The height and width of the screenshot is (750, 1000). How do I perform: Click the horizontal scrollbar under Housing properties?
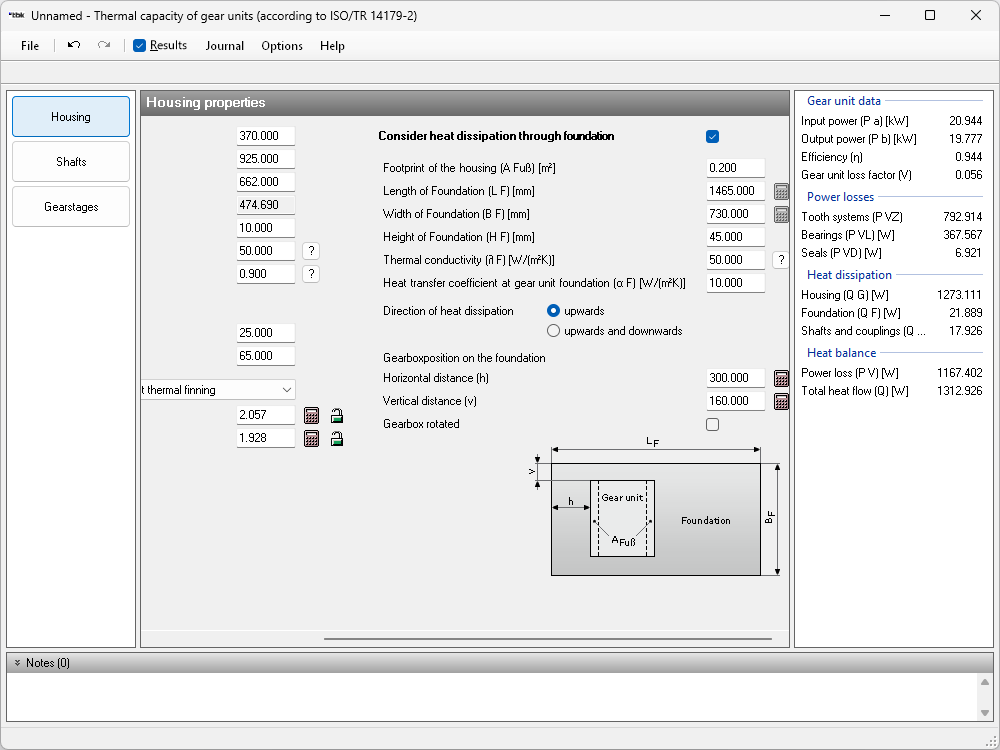(x=547, y=638)
